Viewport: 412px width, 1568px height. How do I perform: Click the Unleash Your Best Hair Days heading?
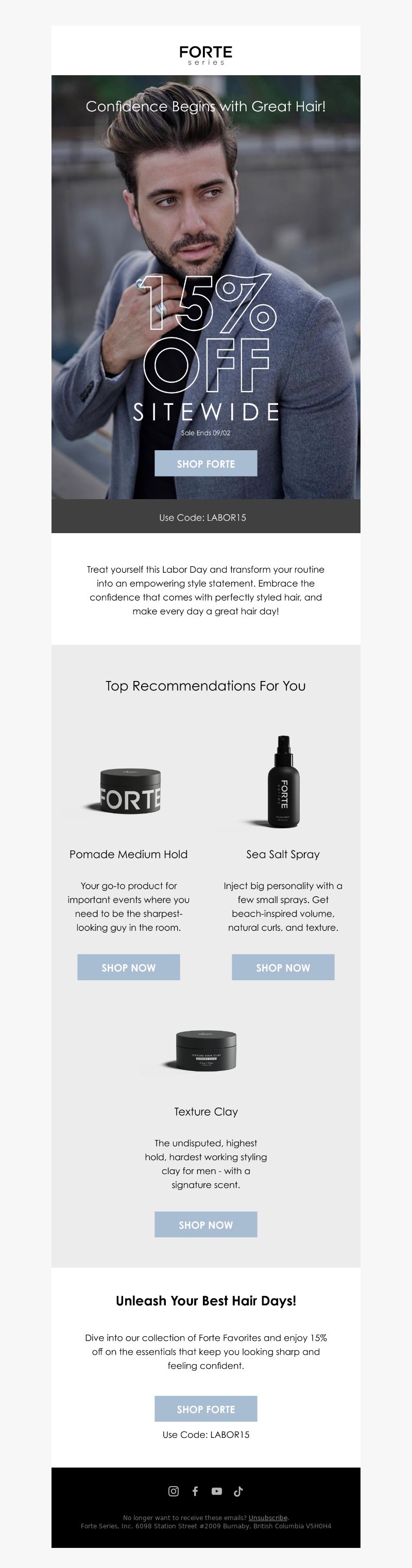205,1301
